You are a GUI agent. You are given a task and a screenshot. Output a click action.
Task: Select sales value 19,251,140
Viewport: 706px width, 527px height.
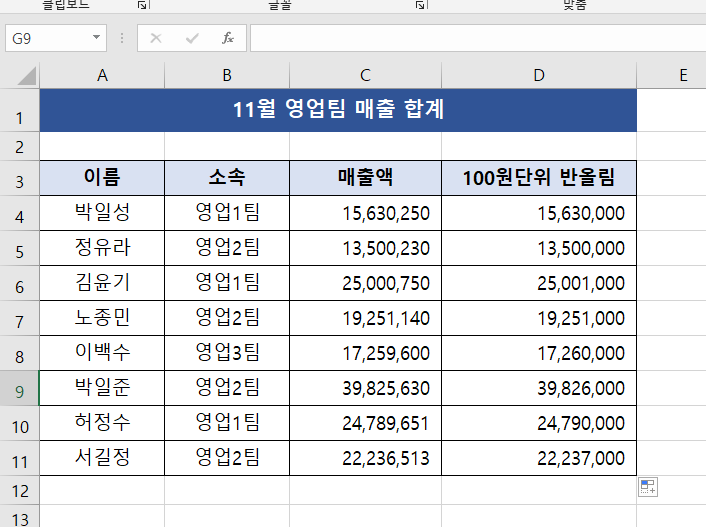[x=365, y=318]
